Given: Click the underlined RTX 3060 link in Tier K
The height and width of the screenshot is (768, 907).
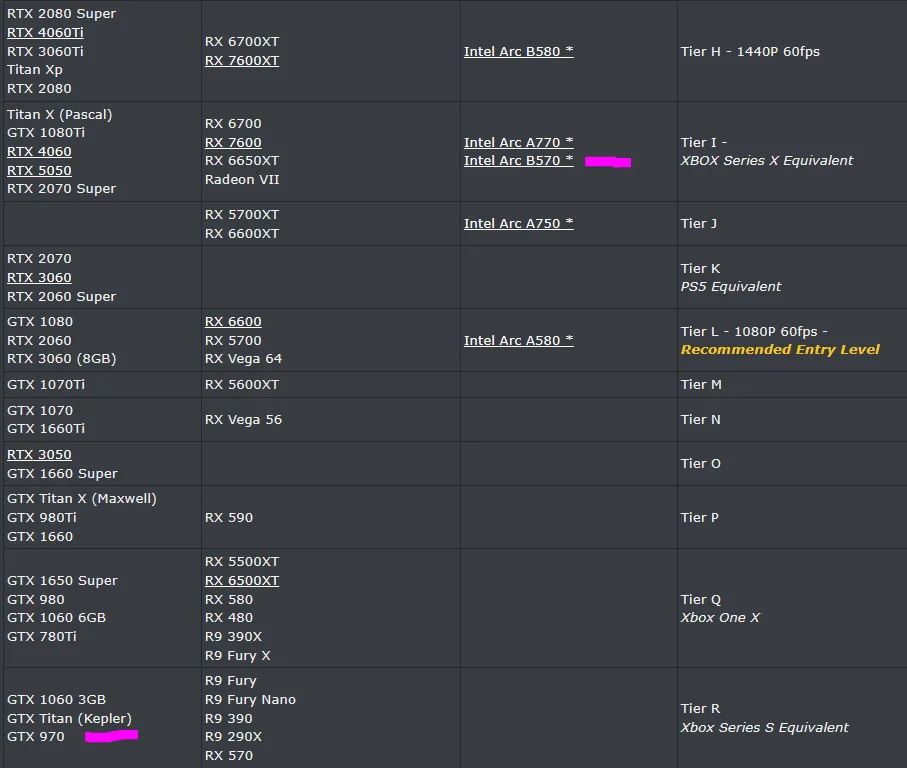Looking at the screenshot, I should (39, 278).
